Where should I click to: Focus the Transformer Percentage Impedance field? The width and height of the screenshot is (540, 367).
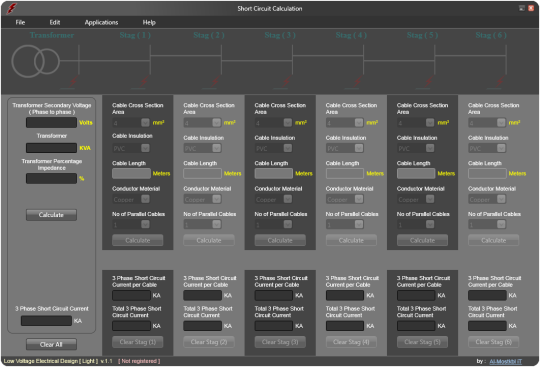[51, 178]
